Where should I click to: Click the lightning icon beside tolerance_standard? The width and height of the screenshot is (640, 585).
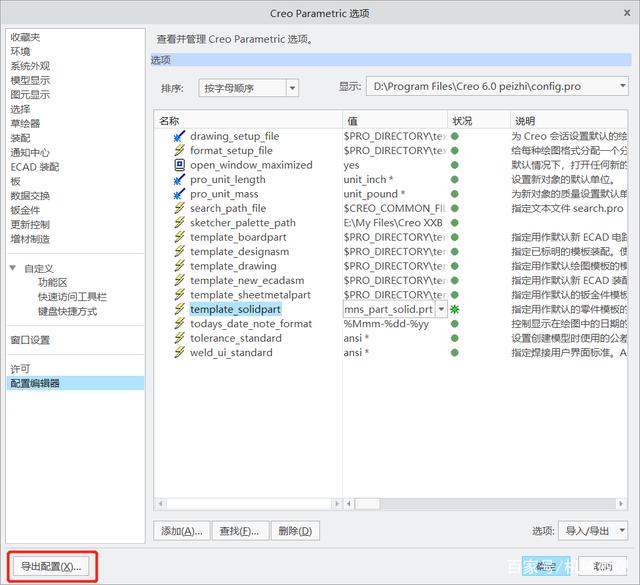click(x=179, y=338)
